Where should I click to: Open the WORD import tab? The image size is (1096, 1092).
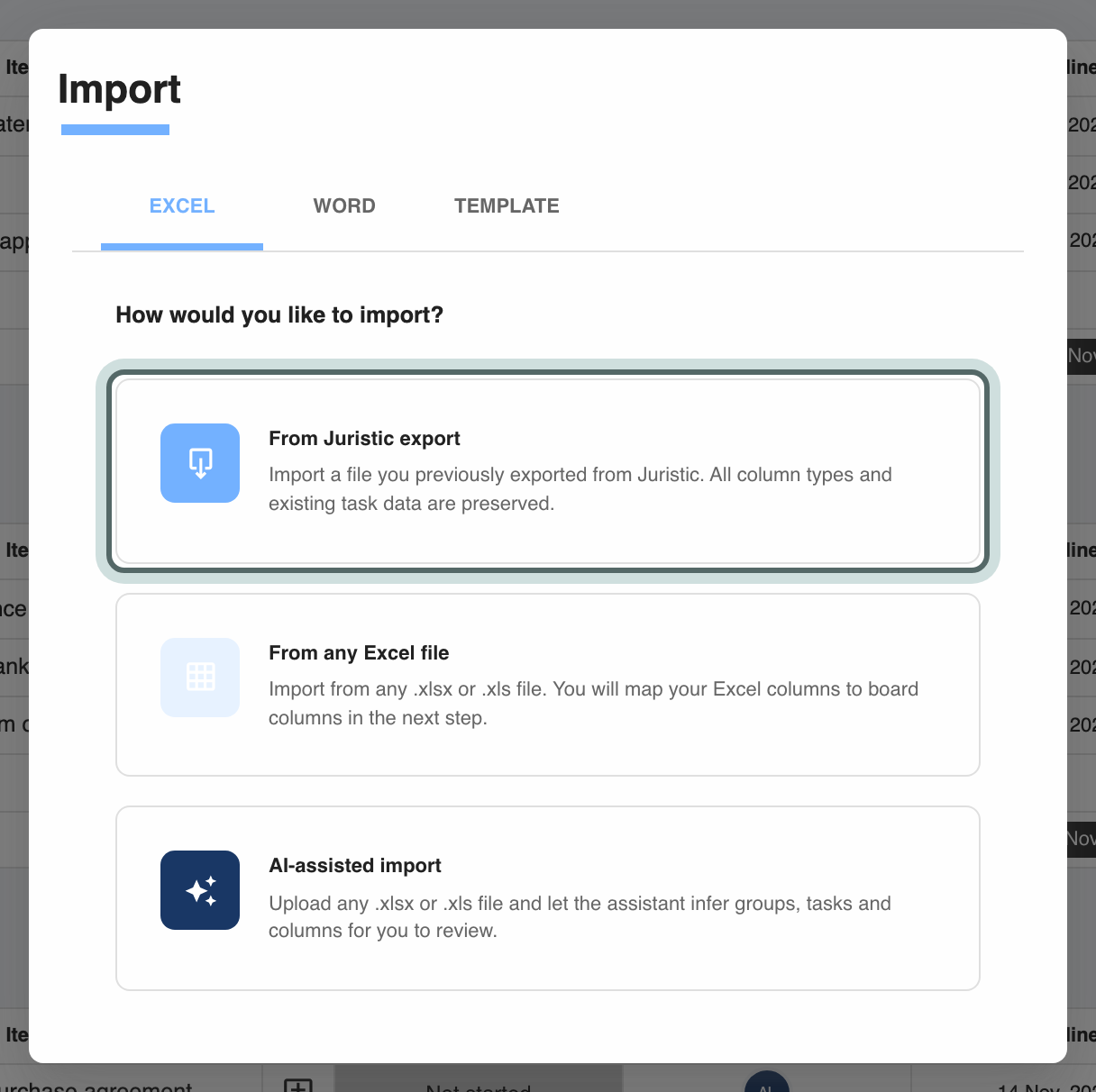click(344, 206)
